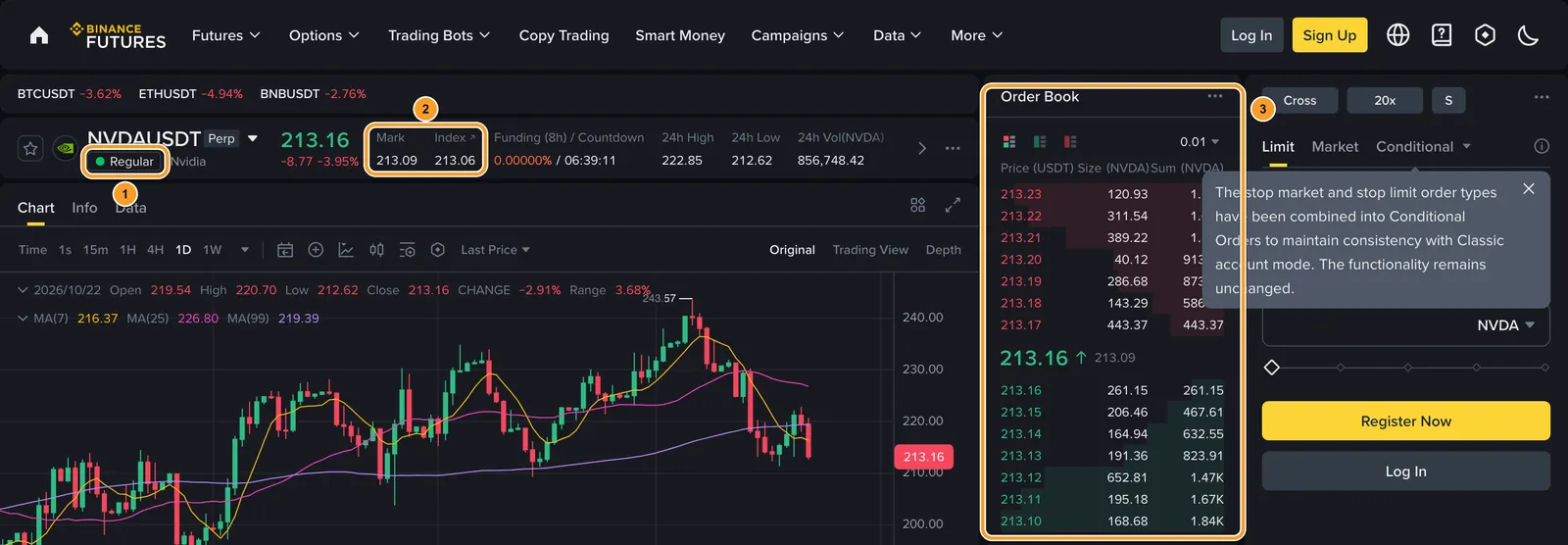The image size is (1568, 545).
Task: Open the Binance Futures logo
Action: point(118,35)
